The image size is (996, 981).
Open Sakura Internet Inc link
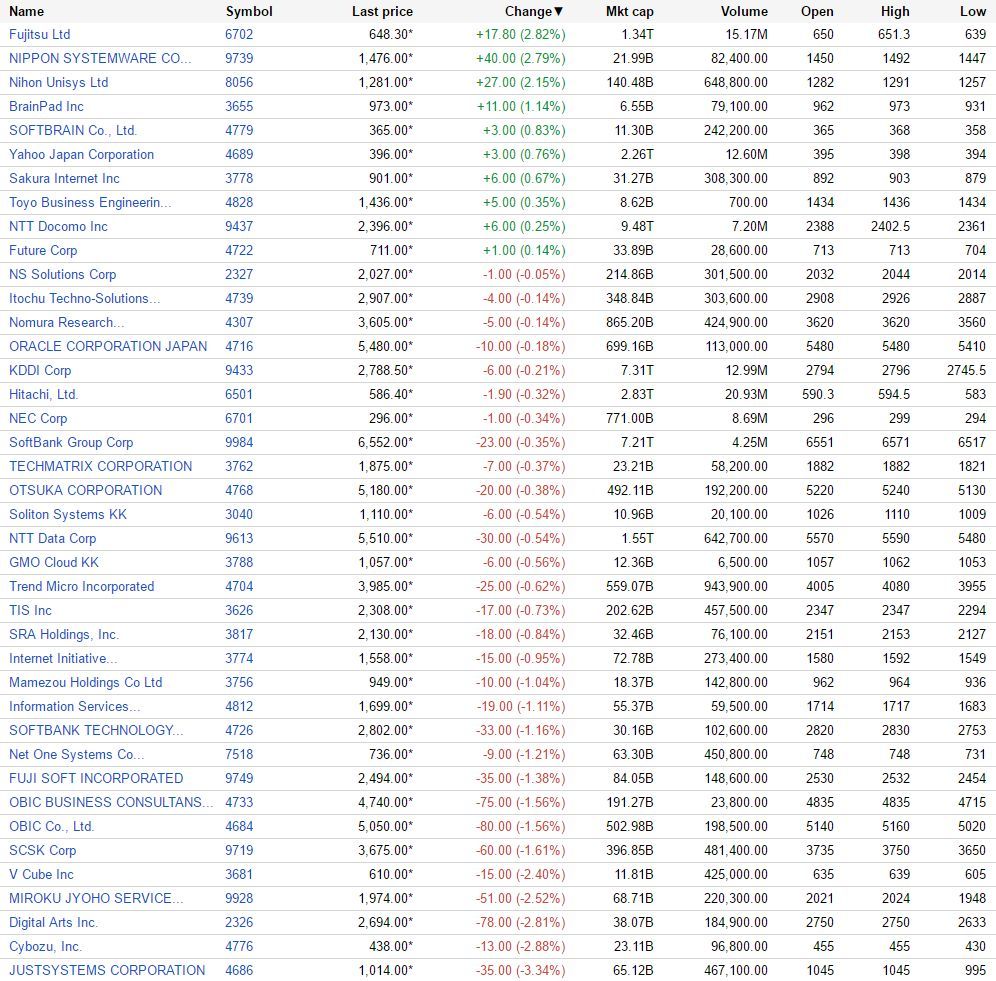tap(64, 179)
